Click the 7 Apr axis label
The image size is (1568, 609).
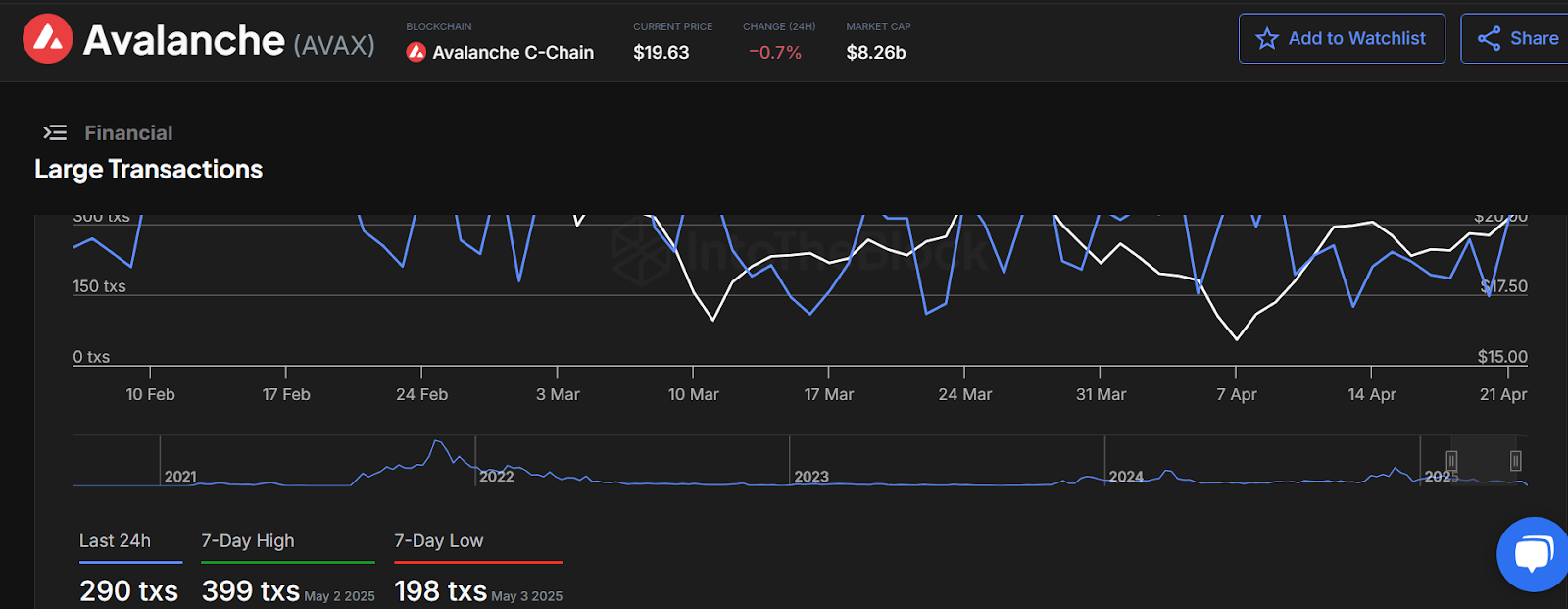pyautogui.click(x=1237, y=394)
